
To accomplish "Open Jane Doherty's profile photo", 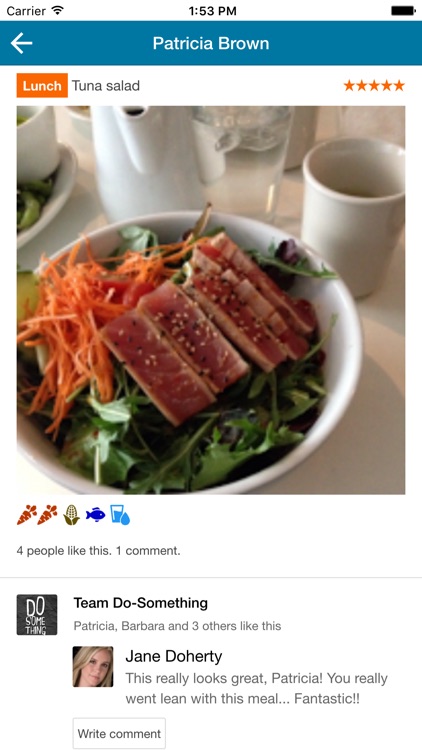I will click(x=93, y=667).
